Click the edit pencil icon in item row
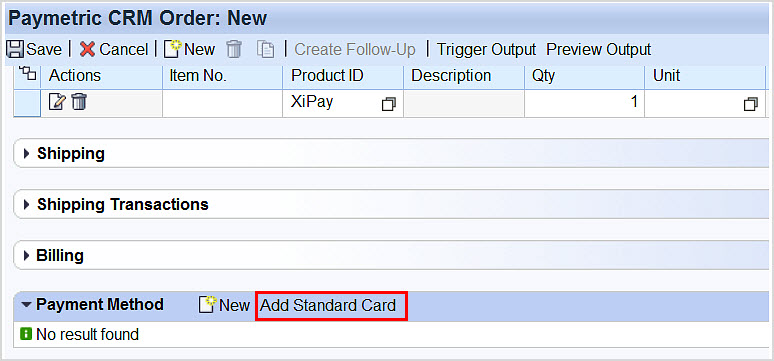Viewport: 774px width, 361px height. [57, 102]
